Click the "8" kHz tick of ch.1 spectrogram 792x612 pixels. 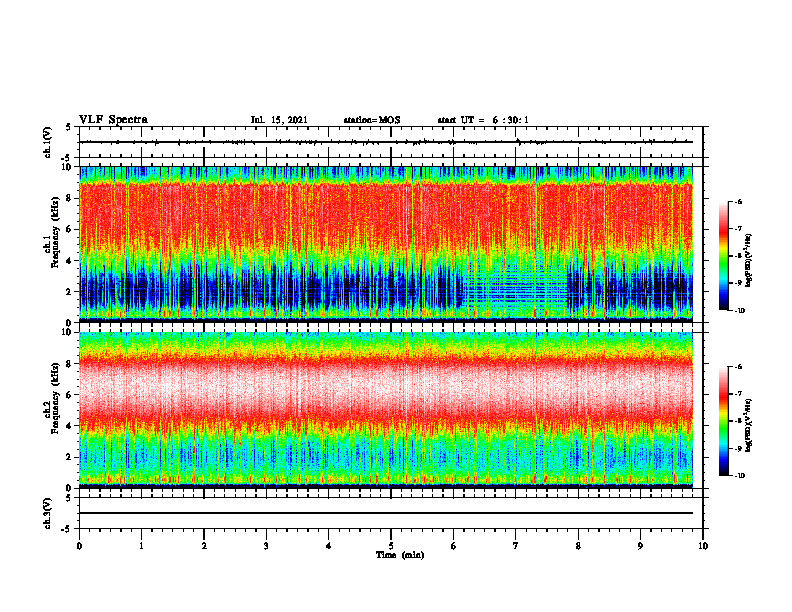[70, 198]
